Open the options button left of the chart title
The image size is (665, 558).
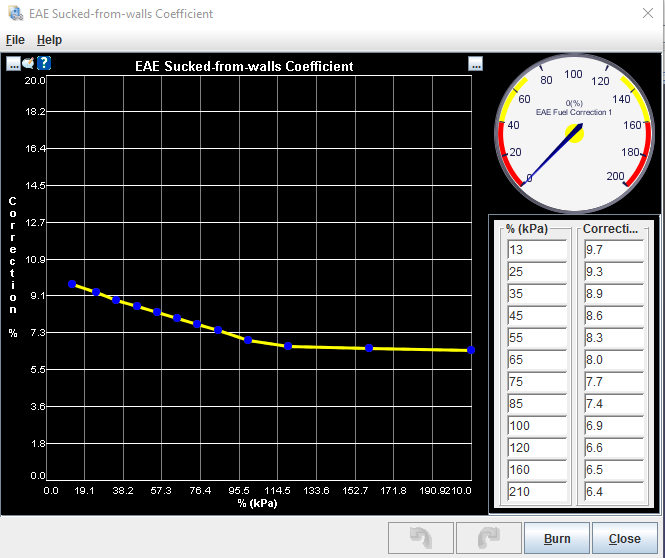(13, 63)
